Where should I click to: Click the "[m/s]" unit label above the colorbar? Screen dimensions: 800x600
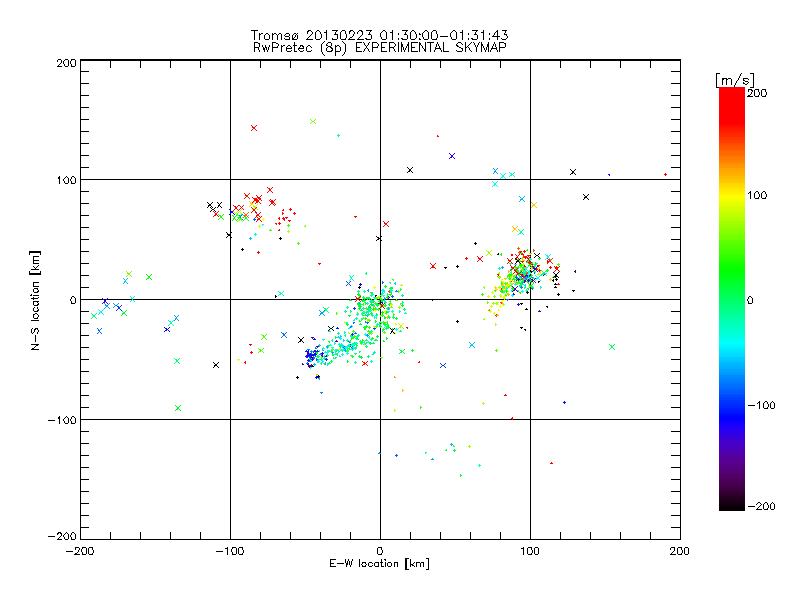(735, 80)
